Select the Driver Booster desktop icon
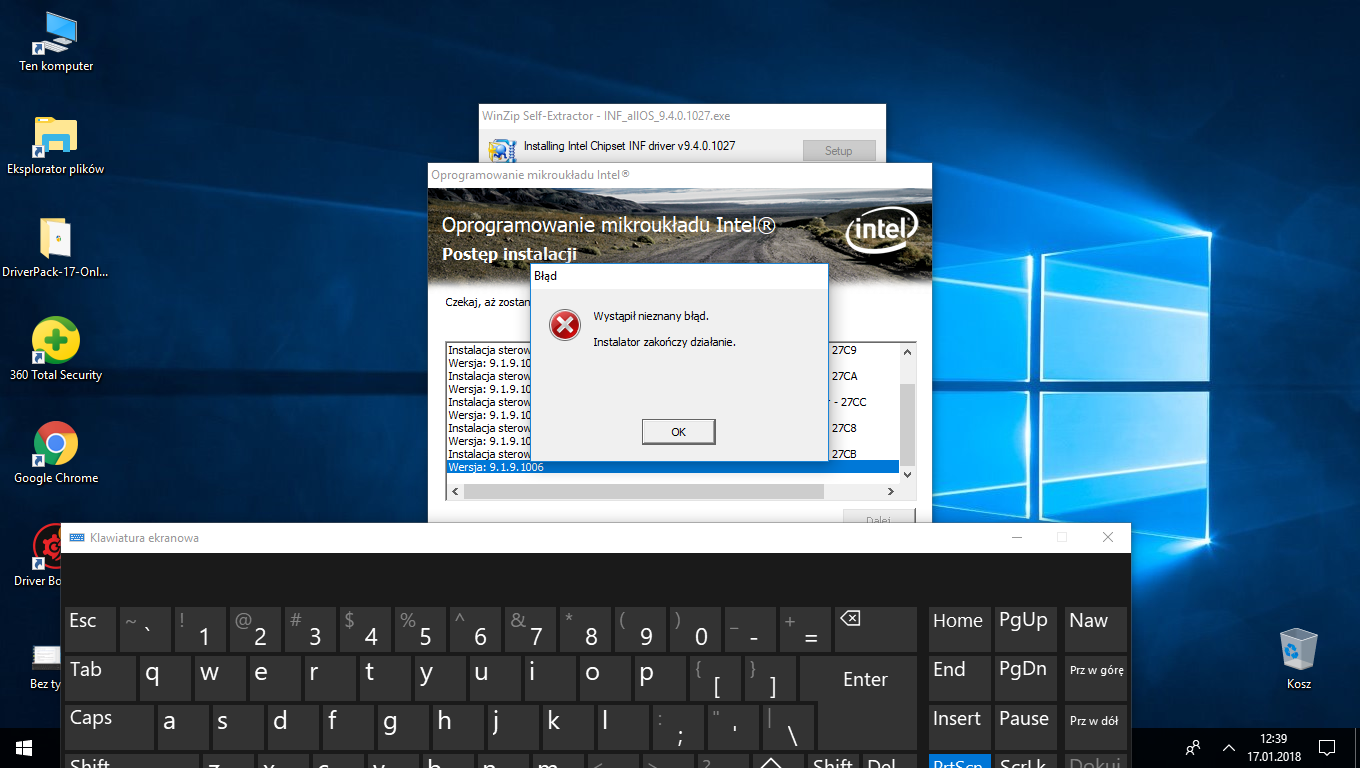This screenshot has width=1360, height=768. pyautogui.click(x=40, y=556)
